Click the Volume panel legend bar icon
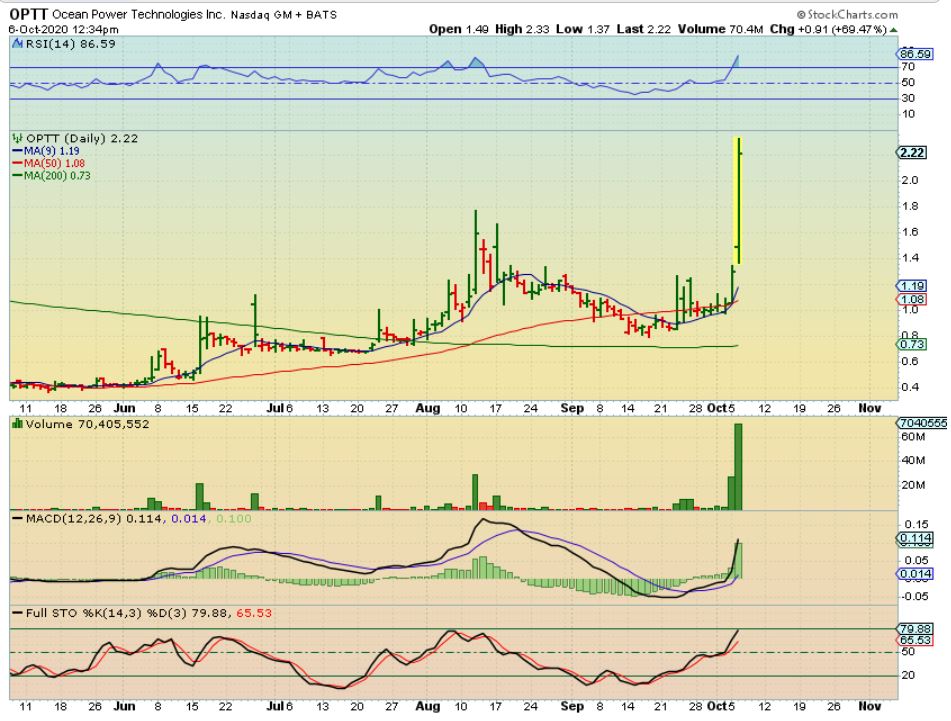This screenshot has width=951, height=721. click(16, 424)
